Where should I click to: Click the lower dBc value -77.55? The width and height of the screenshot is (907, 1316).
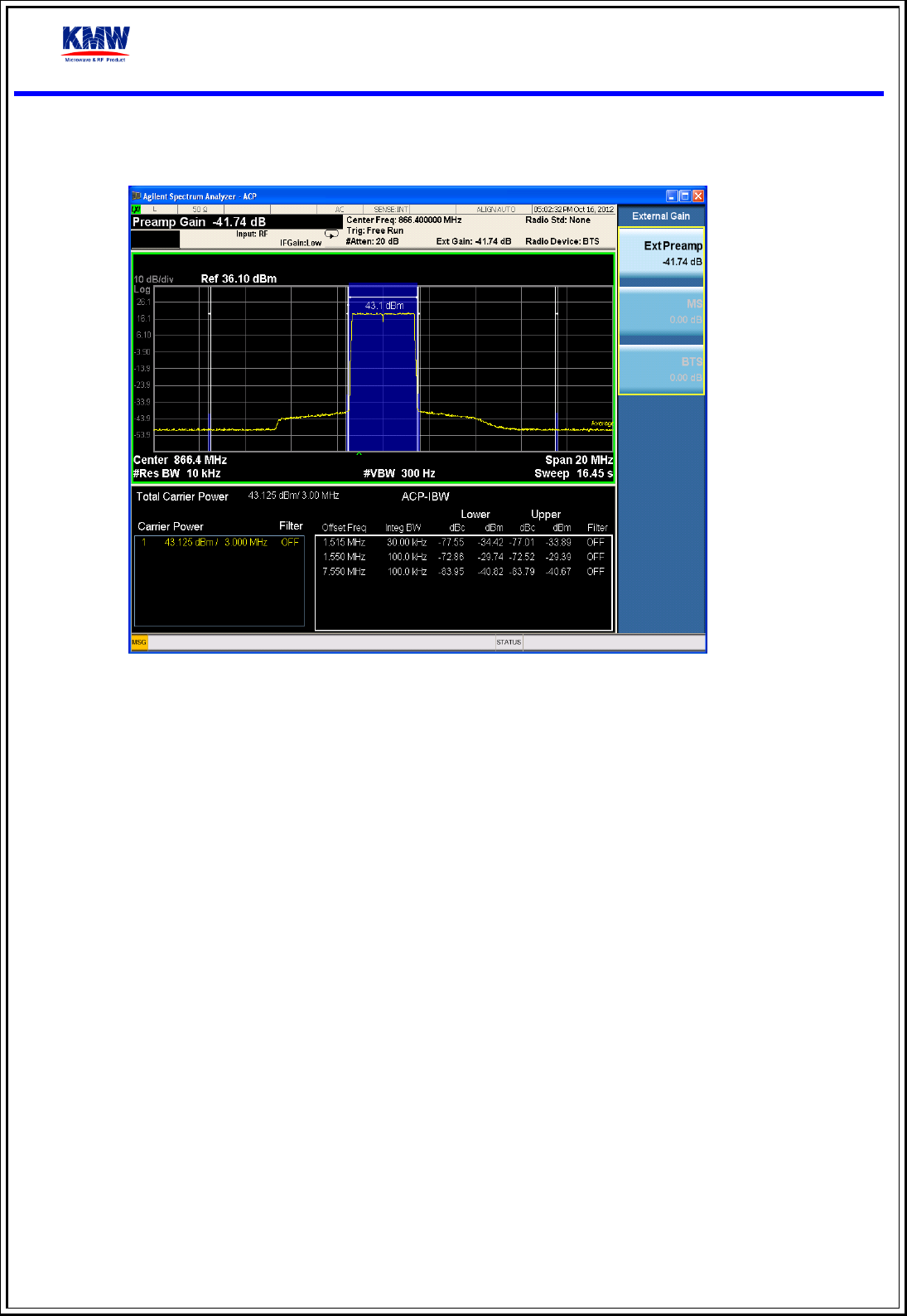pyautogui.click(x=451, y=543)
